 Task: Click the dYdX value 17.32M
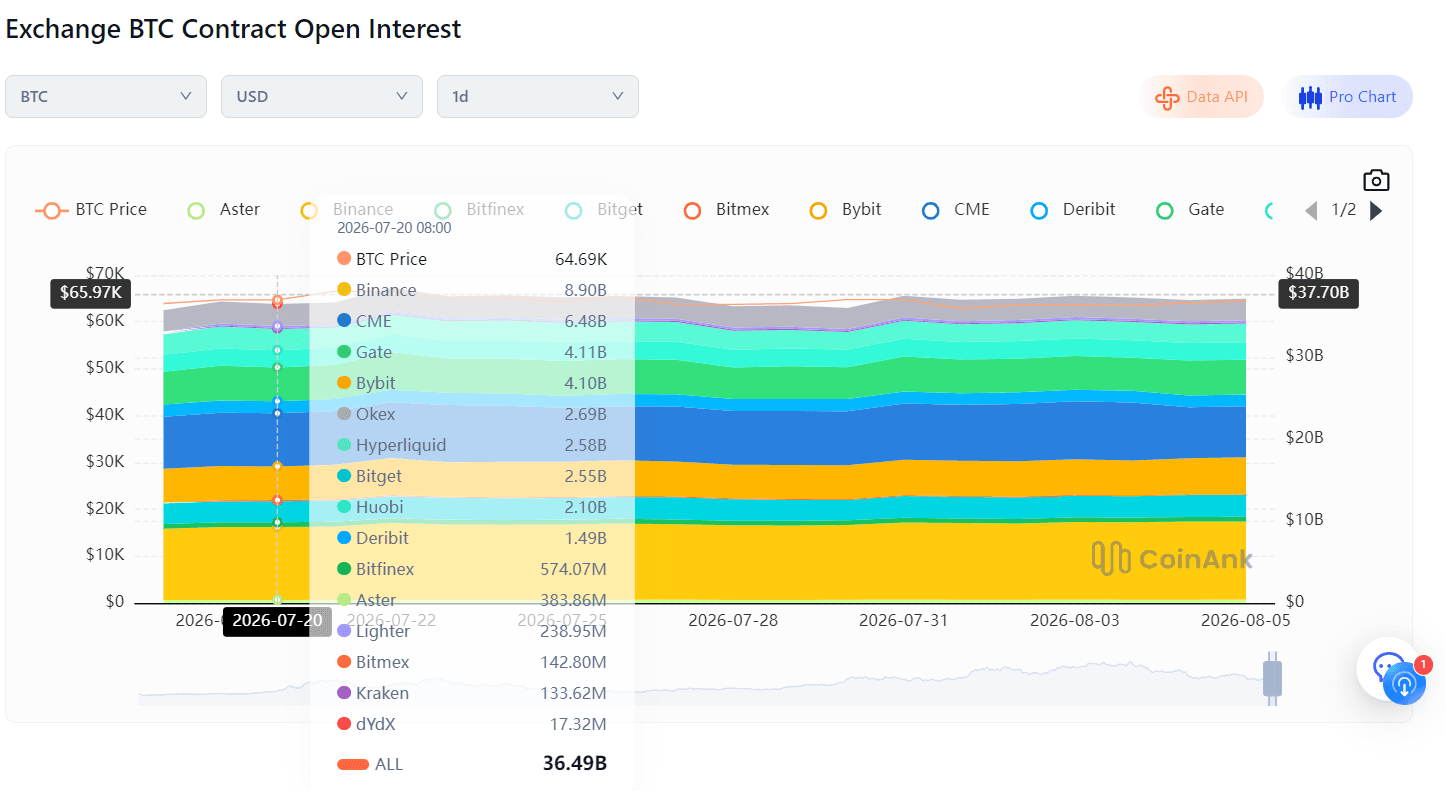pyautogui.click(x=578, y=725)
